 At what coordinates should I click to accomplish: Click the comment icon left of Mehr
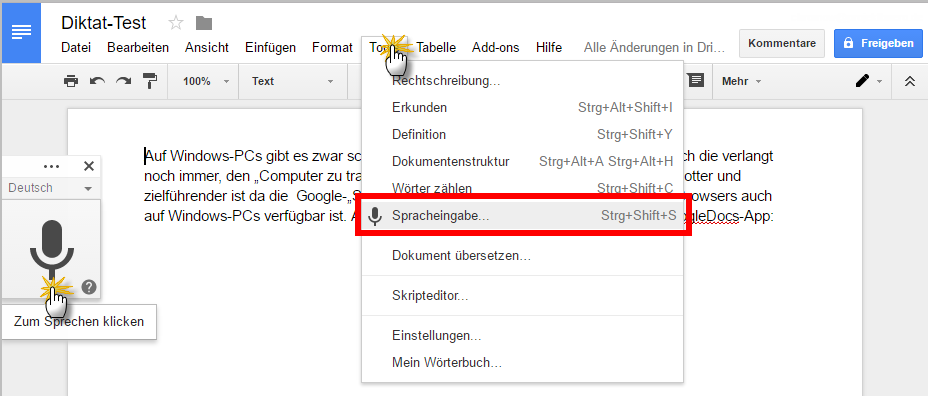tap(697, 81)
